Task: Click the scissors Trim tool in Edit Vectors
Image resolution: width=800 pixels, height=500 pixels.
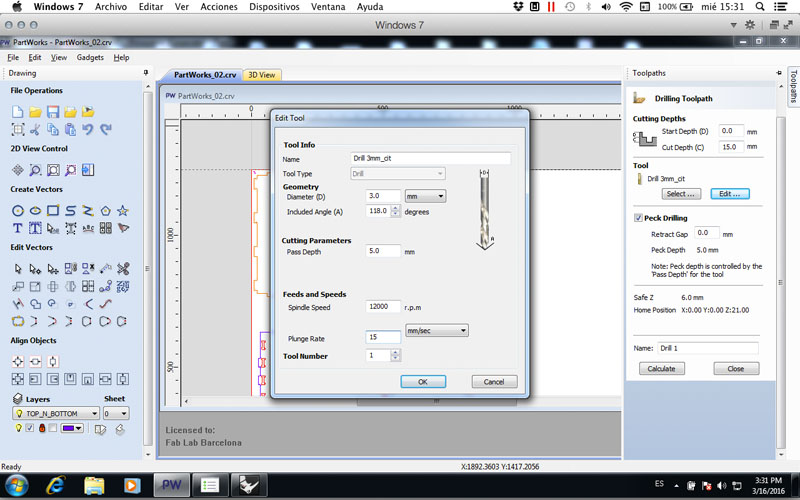Action: pyautogui.click(x=123, y=268)
